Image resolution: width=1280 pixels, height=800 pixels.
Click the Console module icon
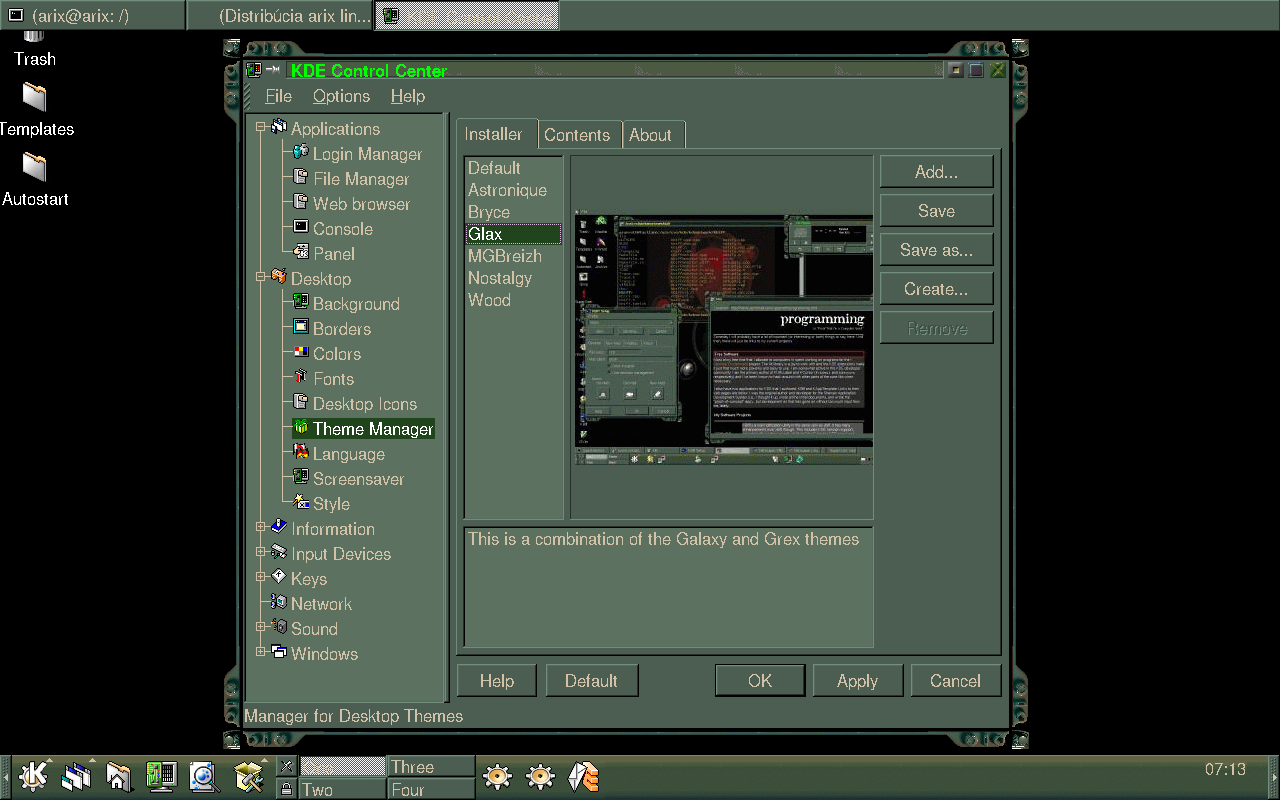click(x=300, y=228)
